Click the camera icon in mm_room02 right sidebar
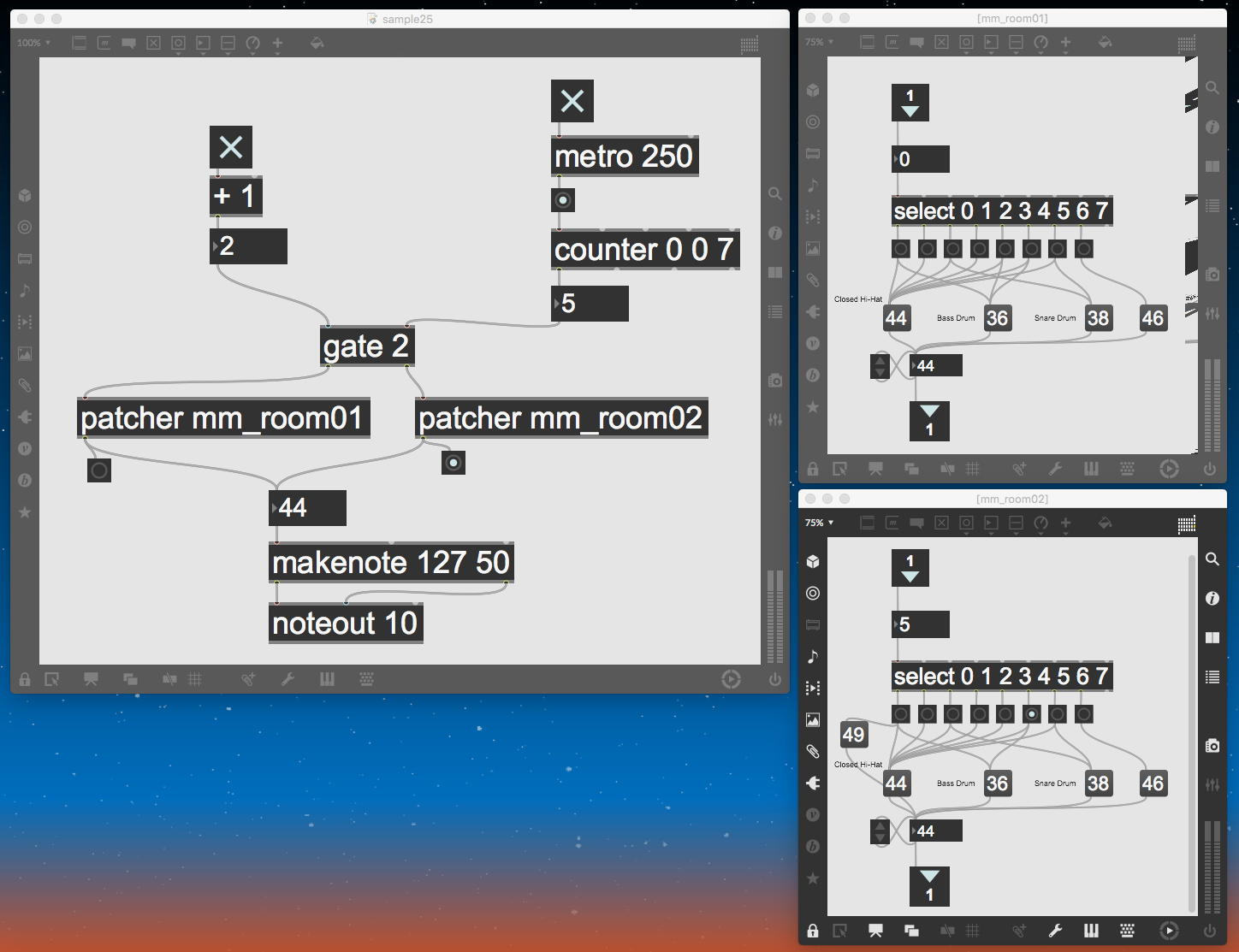The image size is (1239, 952). pos(1212,746)
